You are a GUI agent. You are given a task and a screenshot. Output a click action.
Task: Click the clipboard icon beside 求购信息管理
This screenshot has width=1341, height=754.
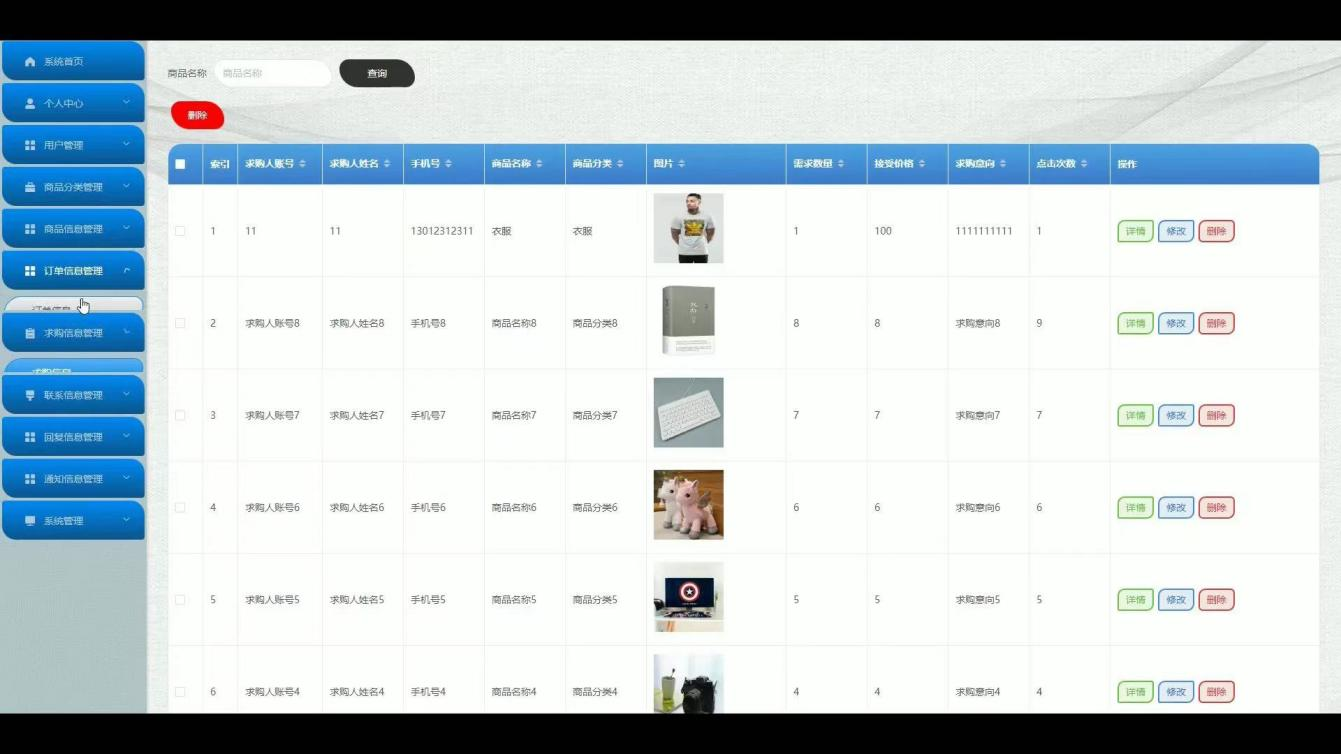(x=30, y=333)
